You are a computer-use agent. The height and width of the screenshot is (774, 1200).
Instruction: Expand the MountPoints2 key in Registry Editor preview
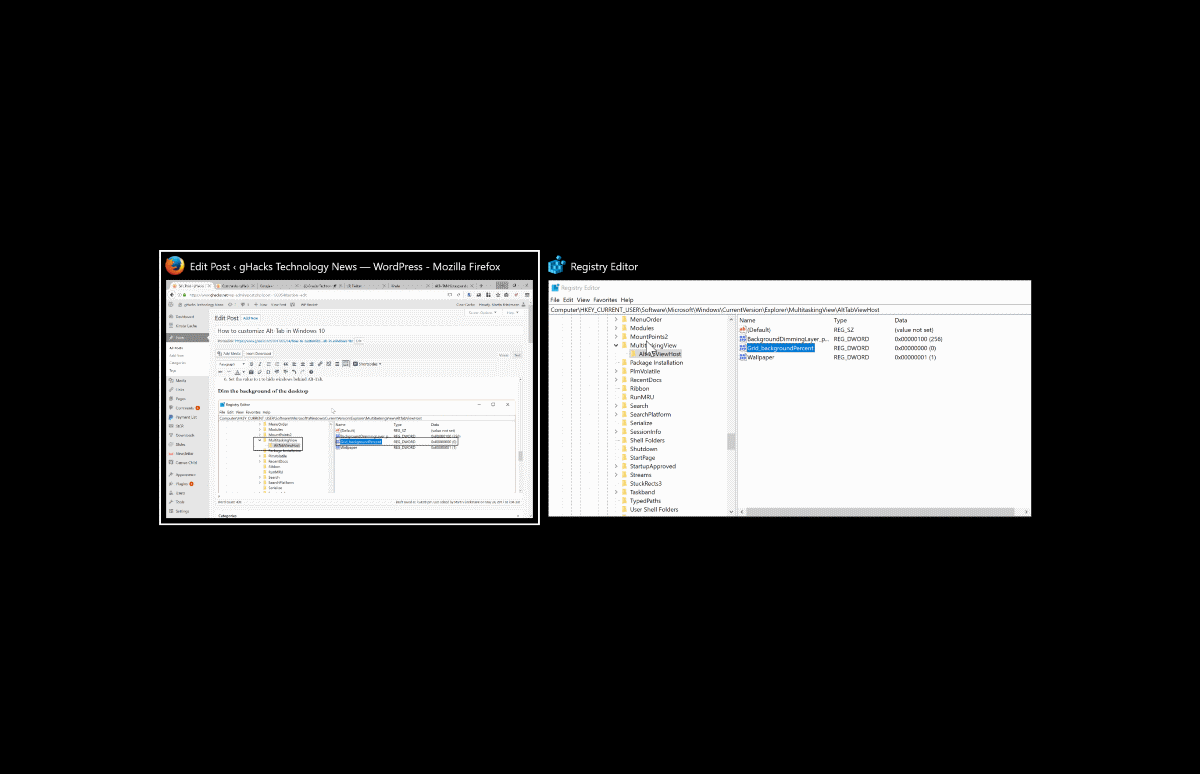pyautogui.click(x=616, y=337)
